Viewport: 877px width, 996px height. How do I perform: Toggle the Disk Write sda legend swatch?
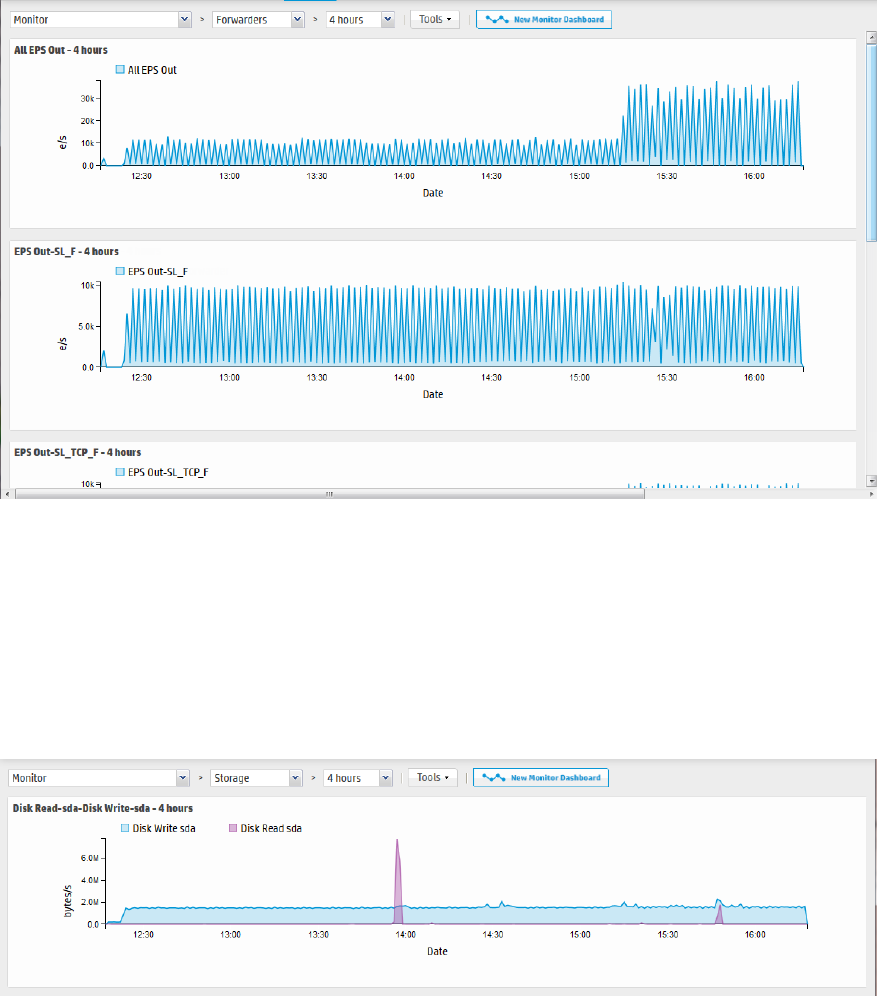point(125,828)
